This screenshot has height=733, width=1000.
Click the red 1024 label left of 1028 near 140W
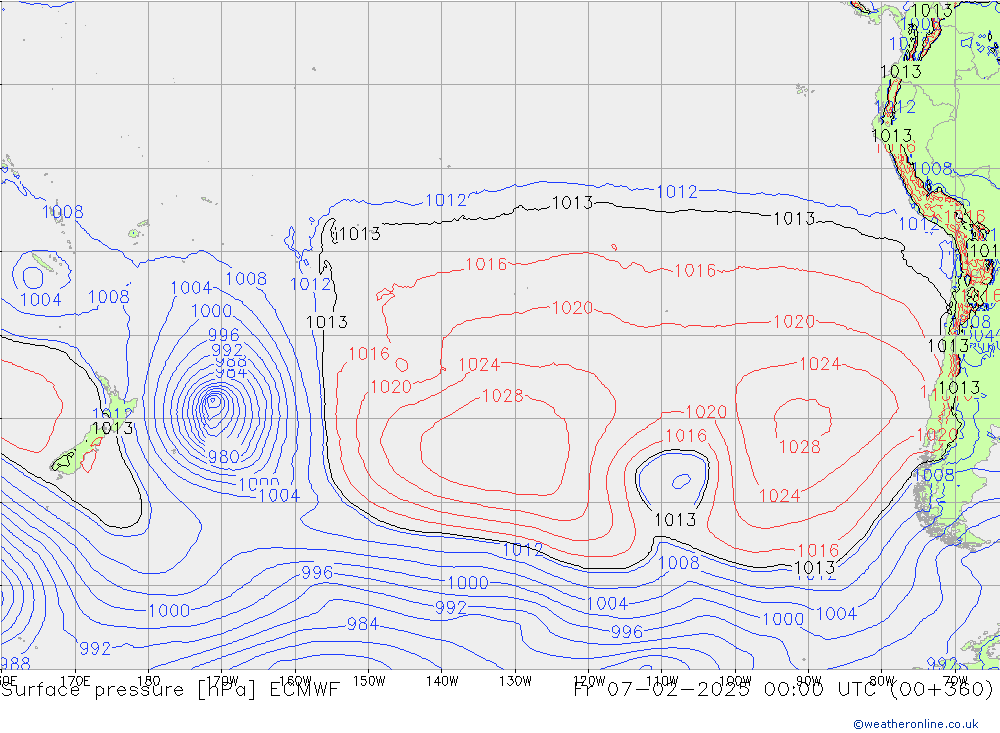point(479,365)
